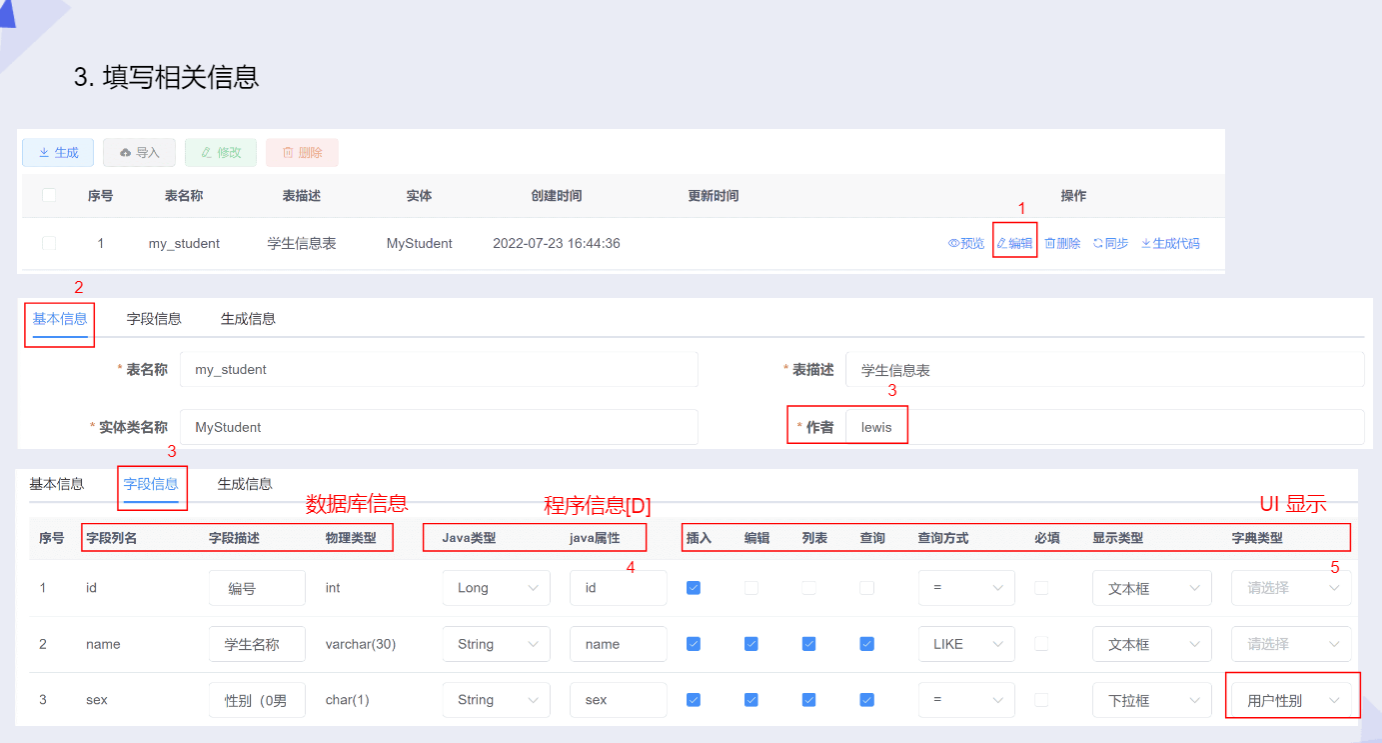Image resolution: width=1382 pixels, height=743 pixels.
Task: Toggle the 列表 checkbox for id row
Action: coord(809,588)
